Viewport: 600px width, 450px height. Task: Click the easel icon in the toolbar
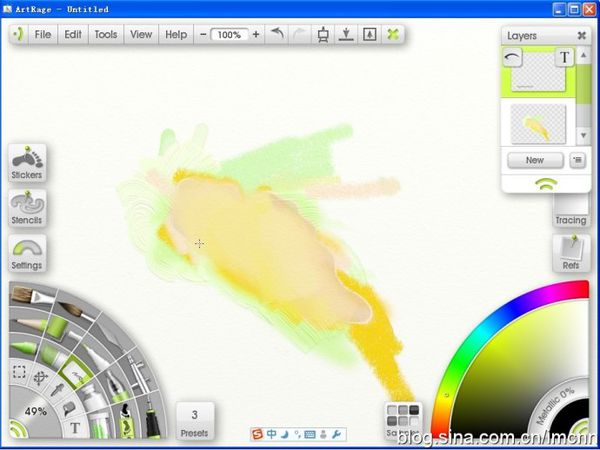click(x=323, y=34)
